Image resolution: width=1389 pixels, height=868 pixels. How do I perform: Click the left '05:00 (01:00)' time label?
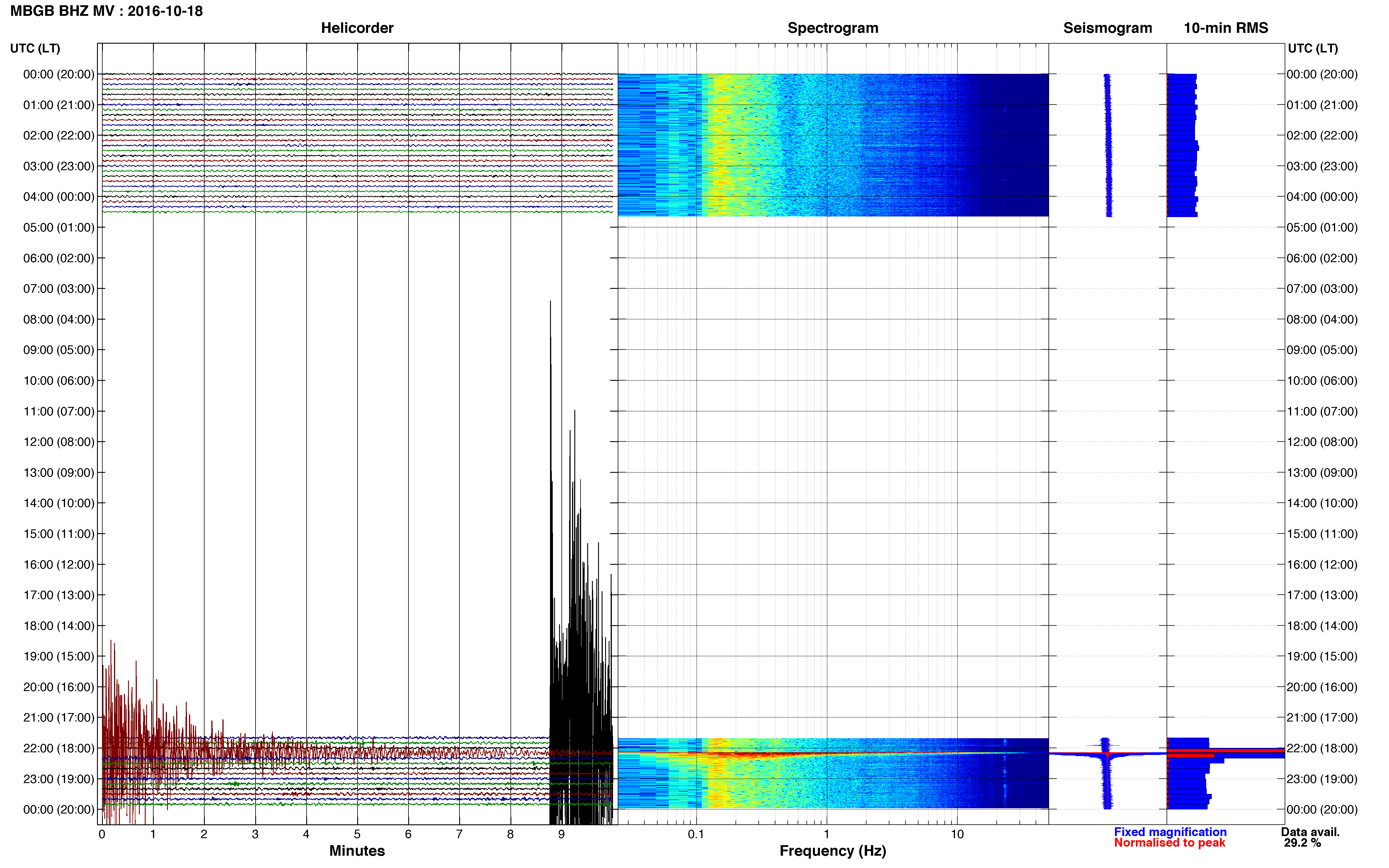[x=59, y=227]
